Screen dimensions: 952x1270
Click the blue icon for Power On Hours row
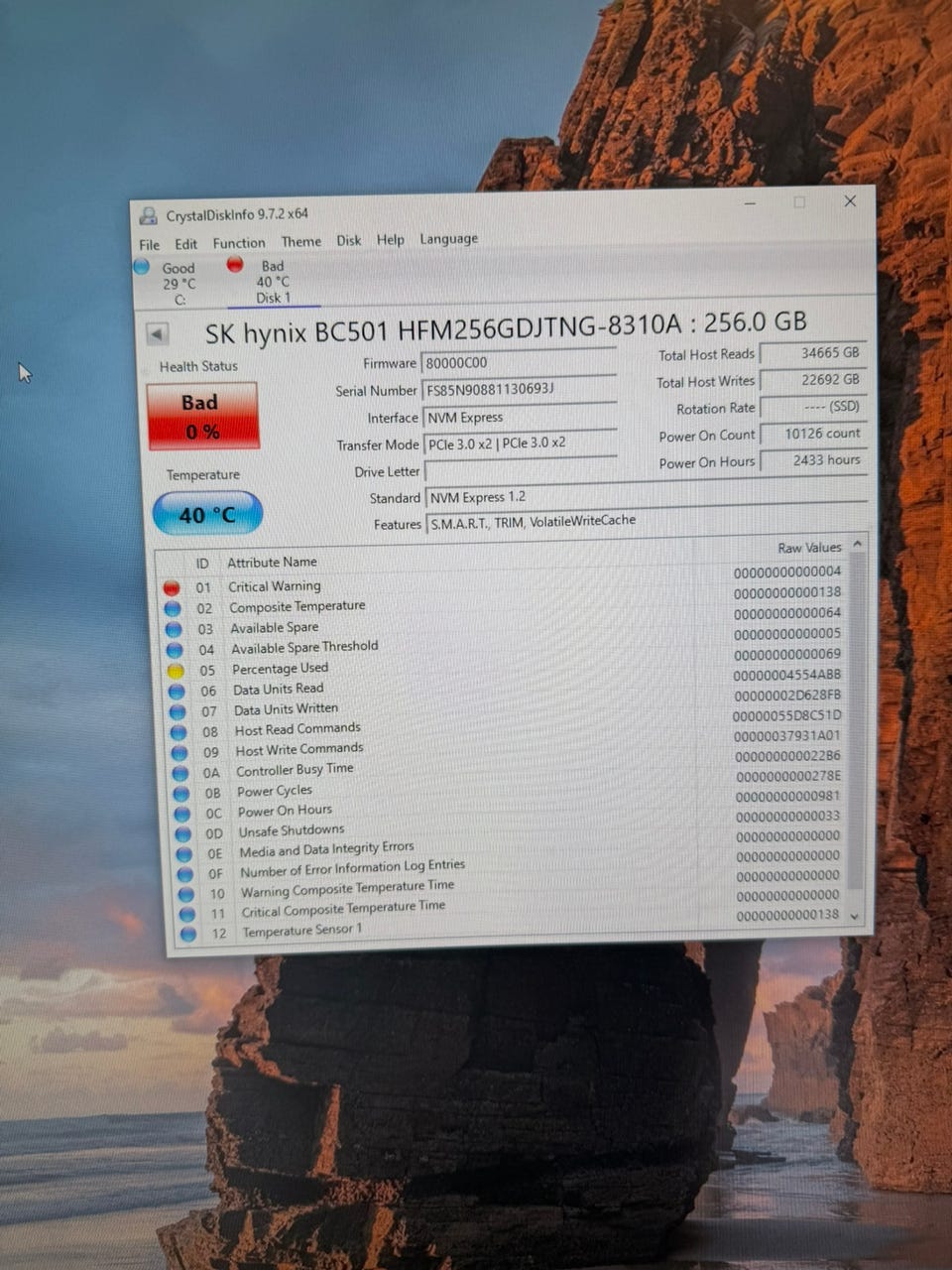pos(182,814)
